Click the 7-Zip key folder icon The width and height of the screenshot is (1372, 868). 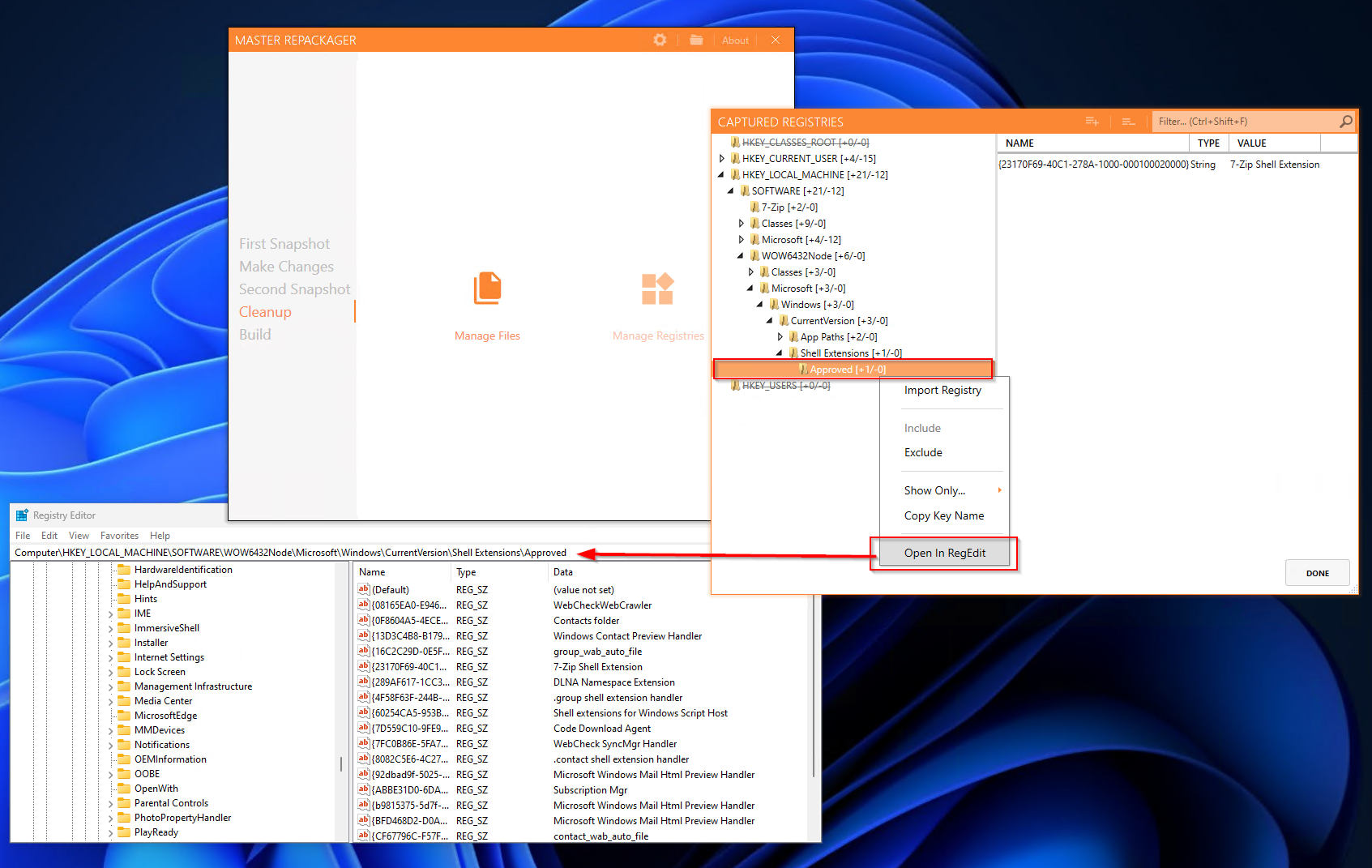coord(754,207)
